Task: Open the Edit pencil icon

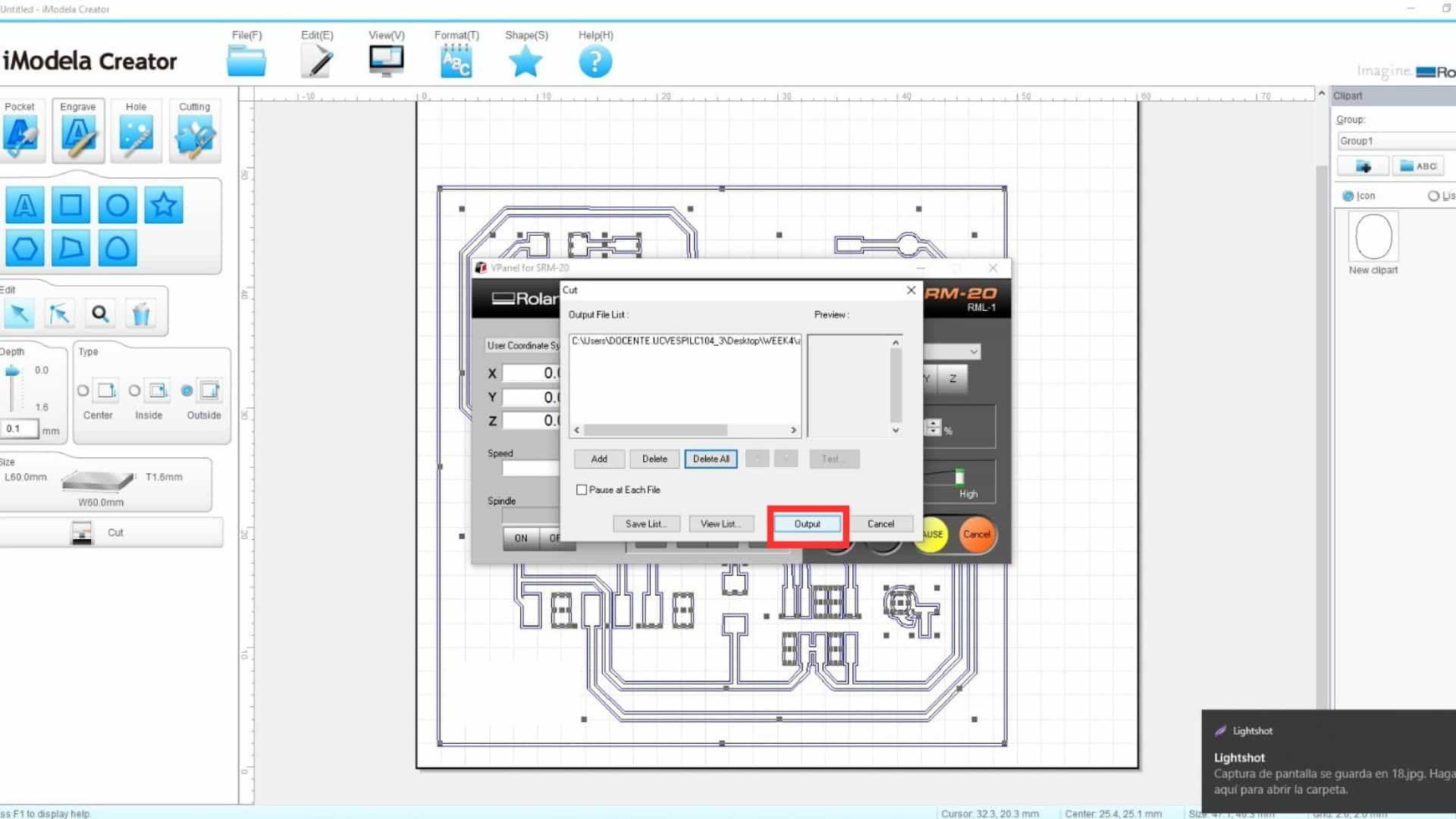Action: click(x=317, y=61)
